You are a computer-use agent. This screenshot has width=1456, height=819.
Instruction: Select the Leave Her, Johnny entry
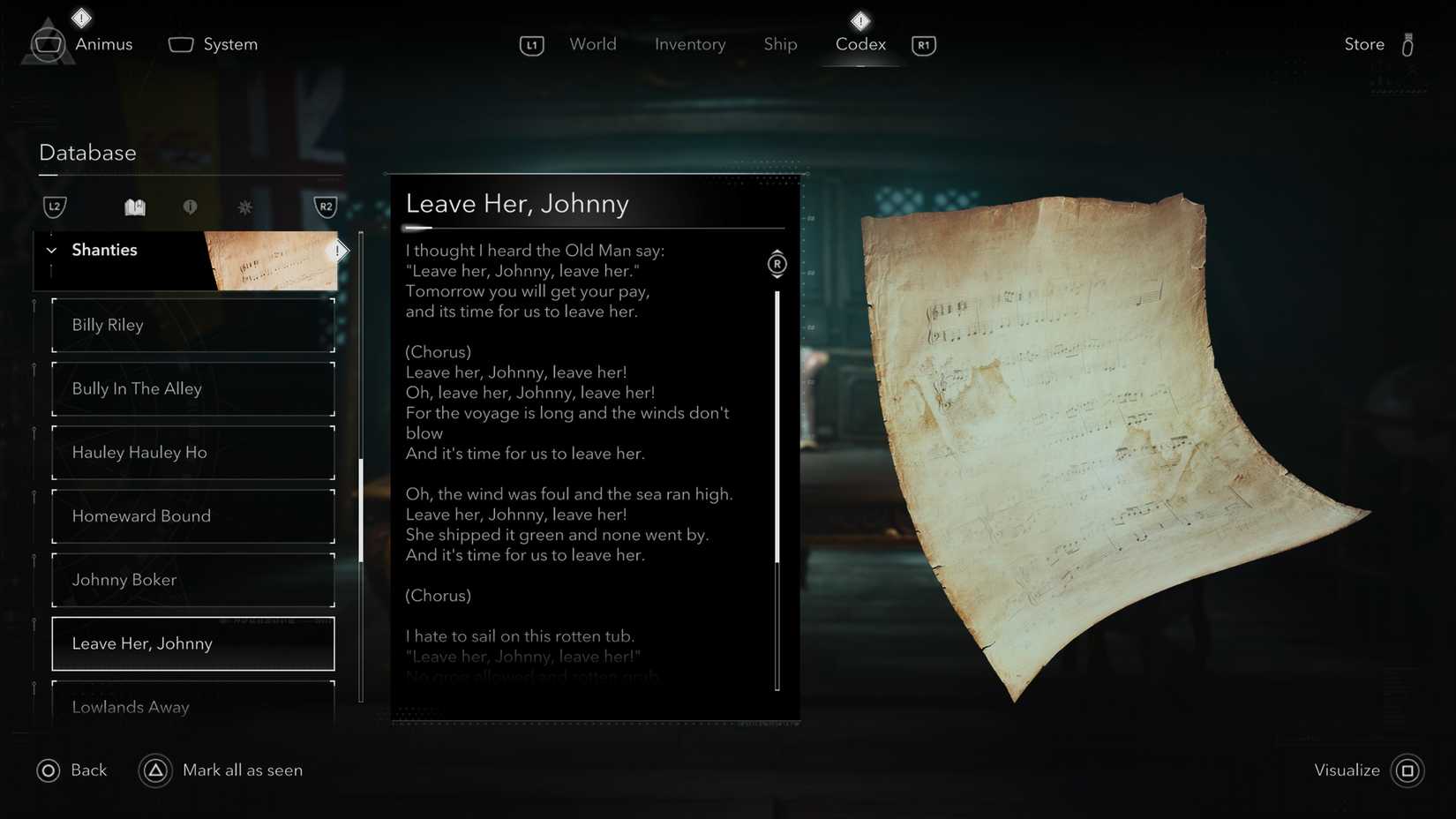click(193, 643)
